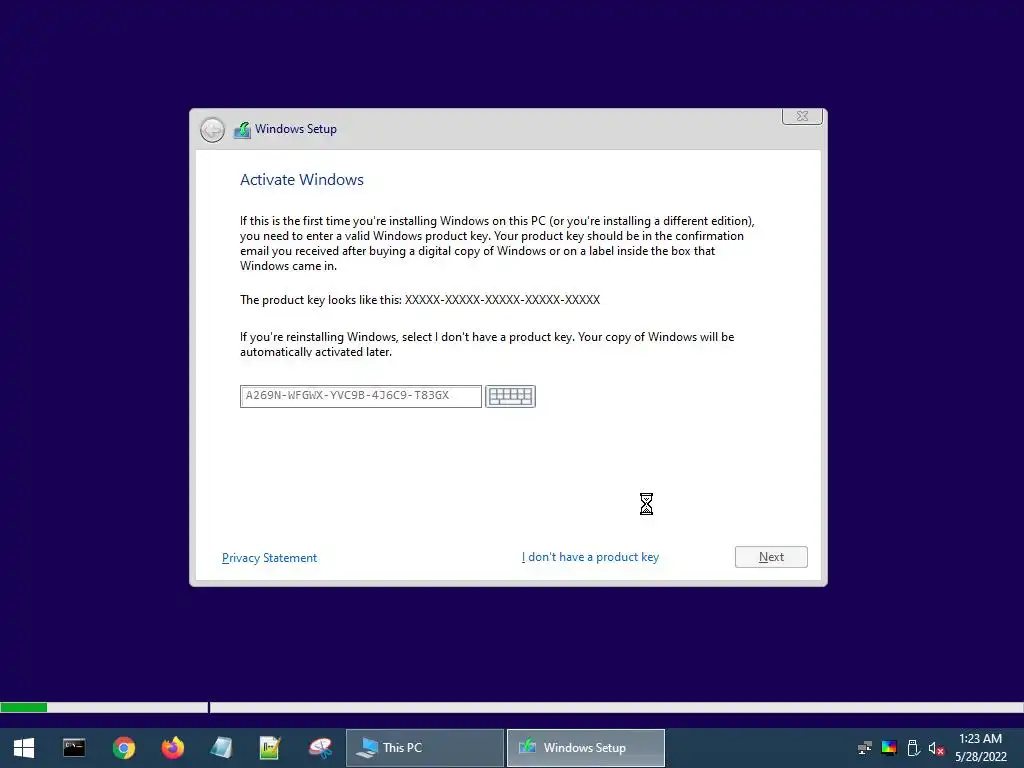Launch Command Prompt from taskbar
1024x768 pixels.
point(74,748)
